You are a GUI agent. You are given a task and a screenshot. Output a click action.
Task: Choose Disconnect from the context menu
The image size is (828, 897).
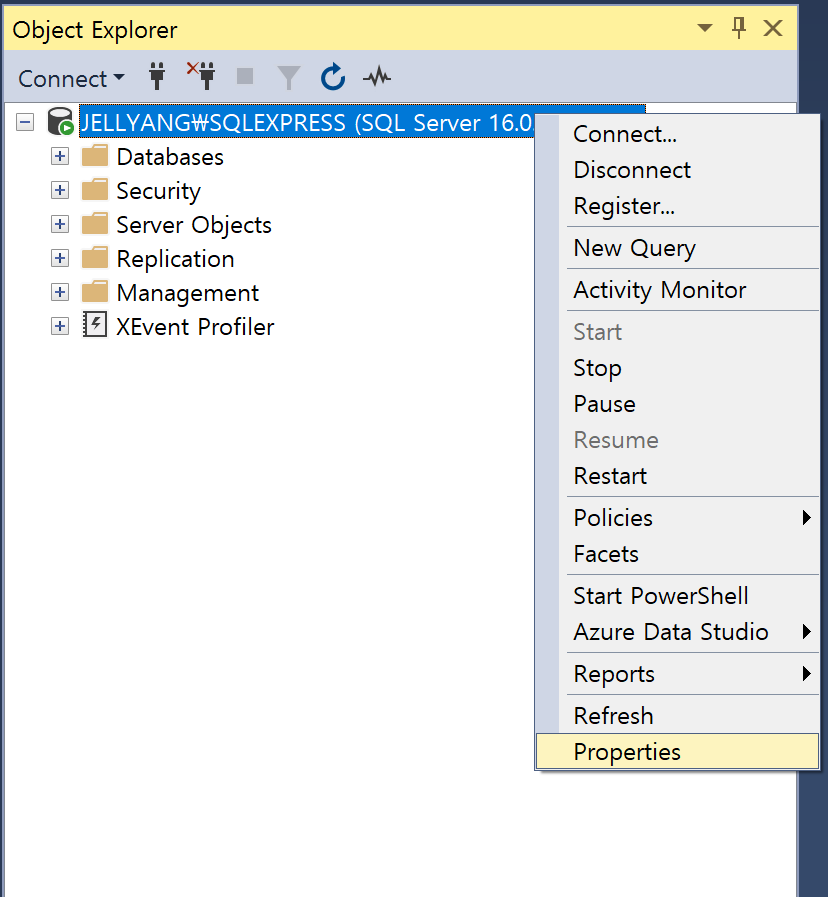(x=678, y=170)
